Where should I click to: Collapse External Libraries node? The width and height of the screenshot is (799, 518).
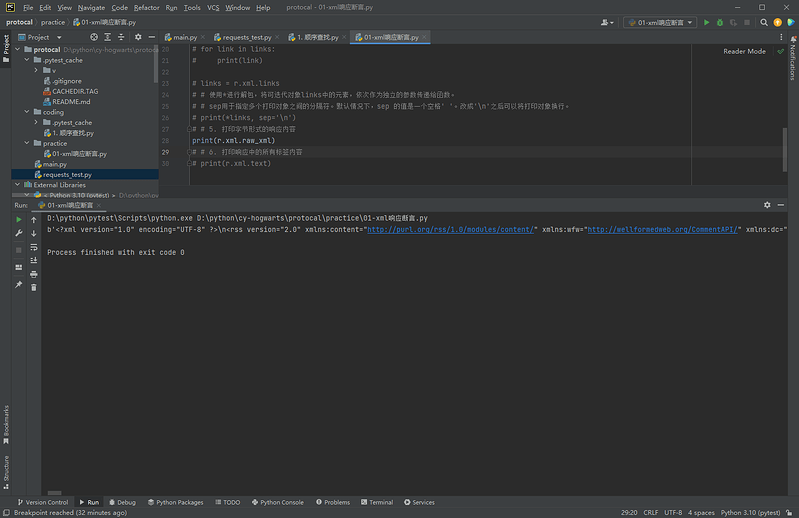click(x=18, y=185)
